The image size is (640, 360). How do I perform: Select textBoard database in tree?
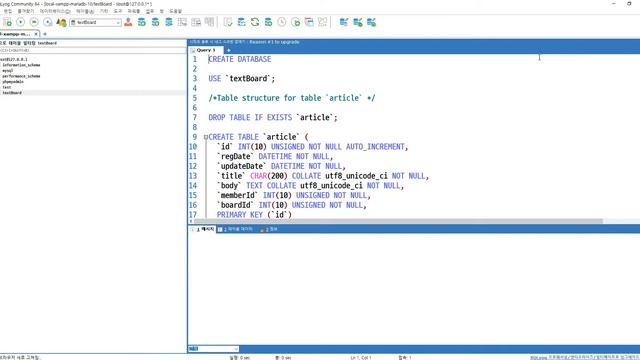point(12,93)
